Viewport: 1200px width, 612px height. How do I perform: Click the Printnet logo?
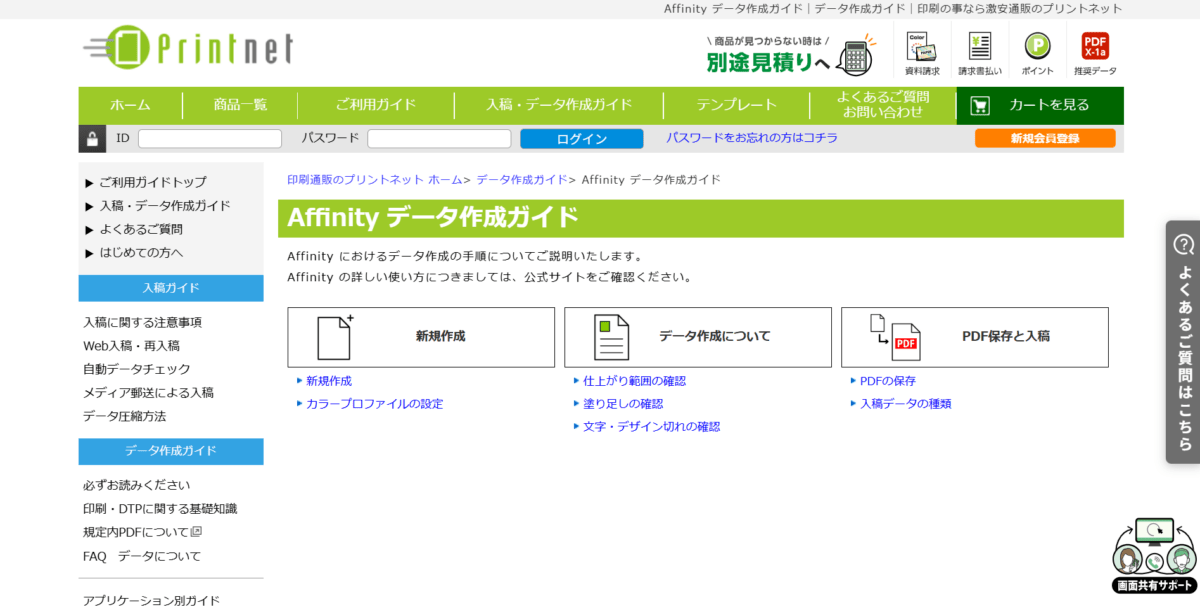(188, 48)
